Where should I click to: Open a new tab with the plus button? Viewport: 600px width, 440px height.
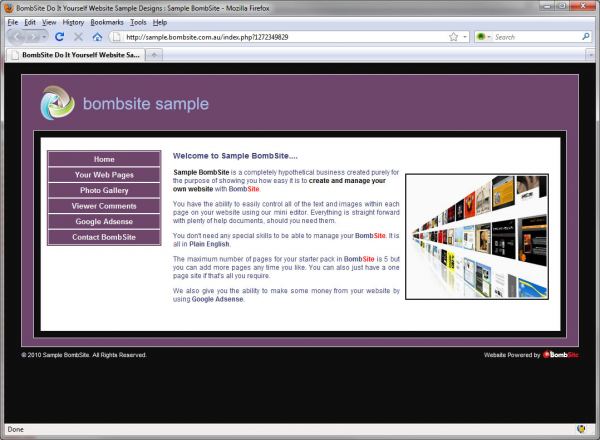154,55
